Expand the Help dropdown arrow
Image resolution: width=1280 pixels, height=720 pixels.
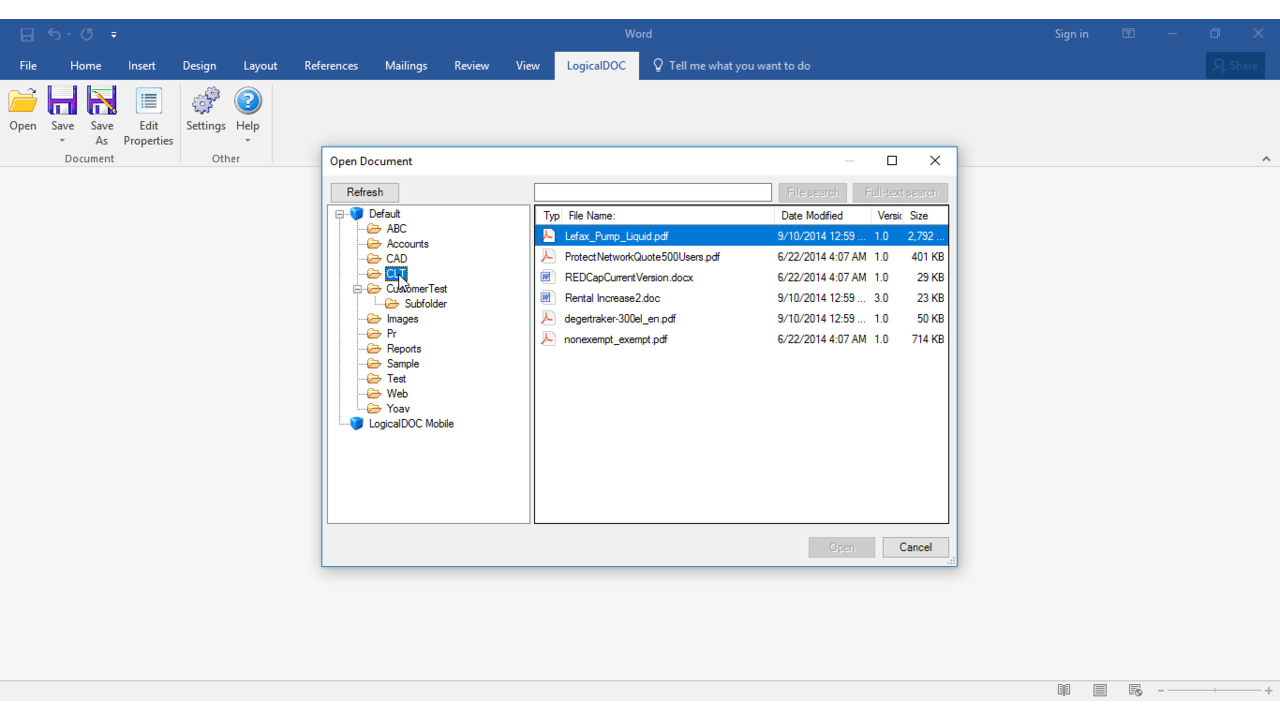(248, 141)
